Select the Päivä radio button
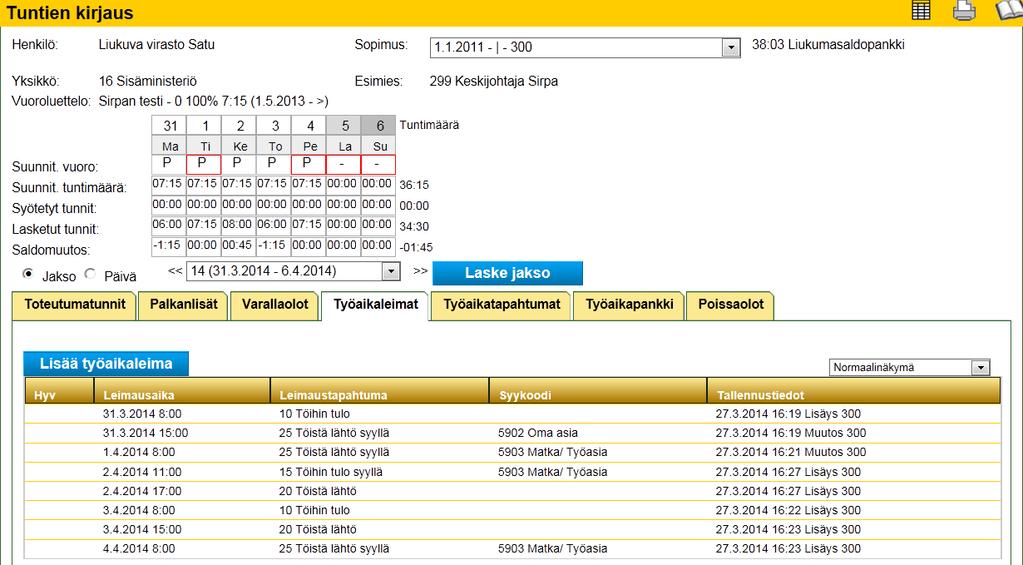 coord(90,274)
